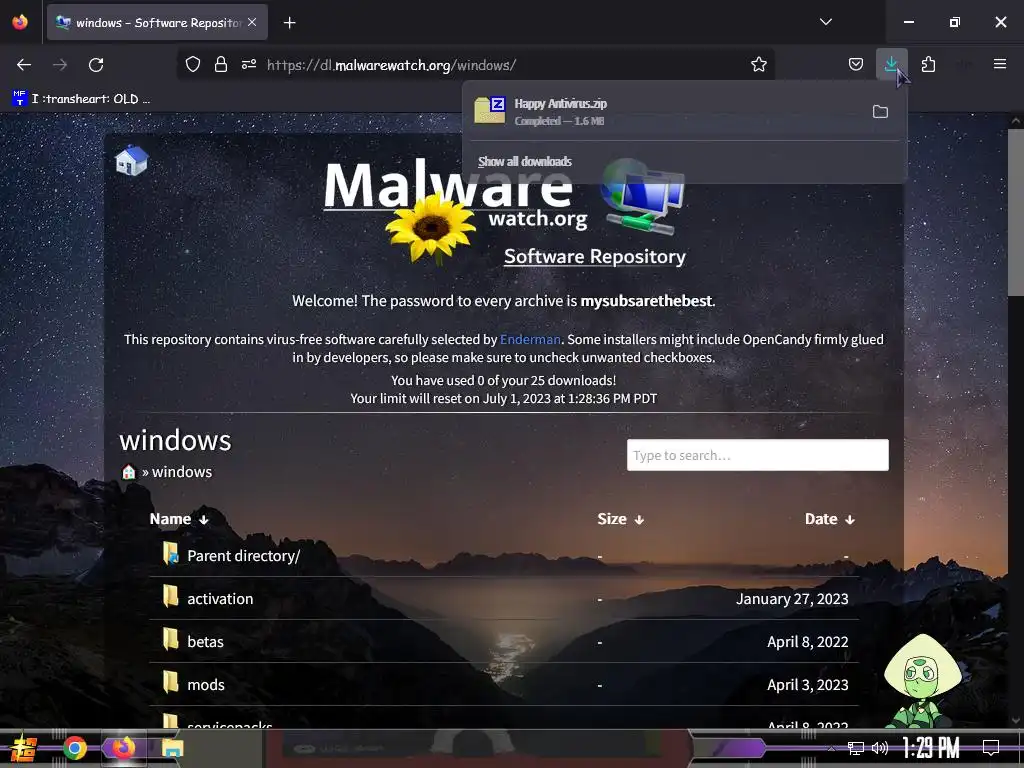Image resolution: width=1024 pixels, height=768 pixels.
Task: Select the April 8, 2022 date
Action: tap(808, 642)
